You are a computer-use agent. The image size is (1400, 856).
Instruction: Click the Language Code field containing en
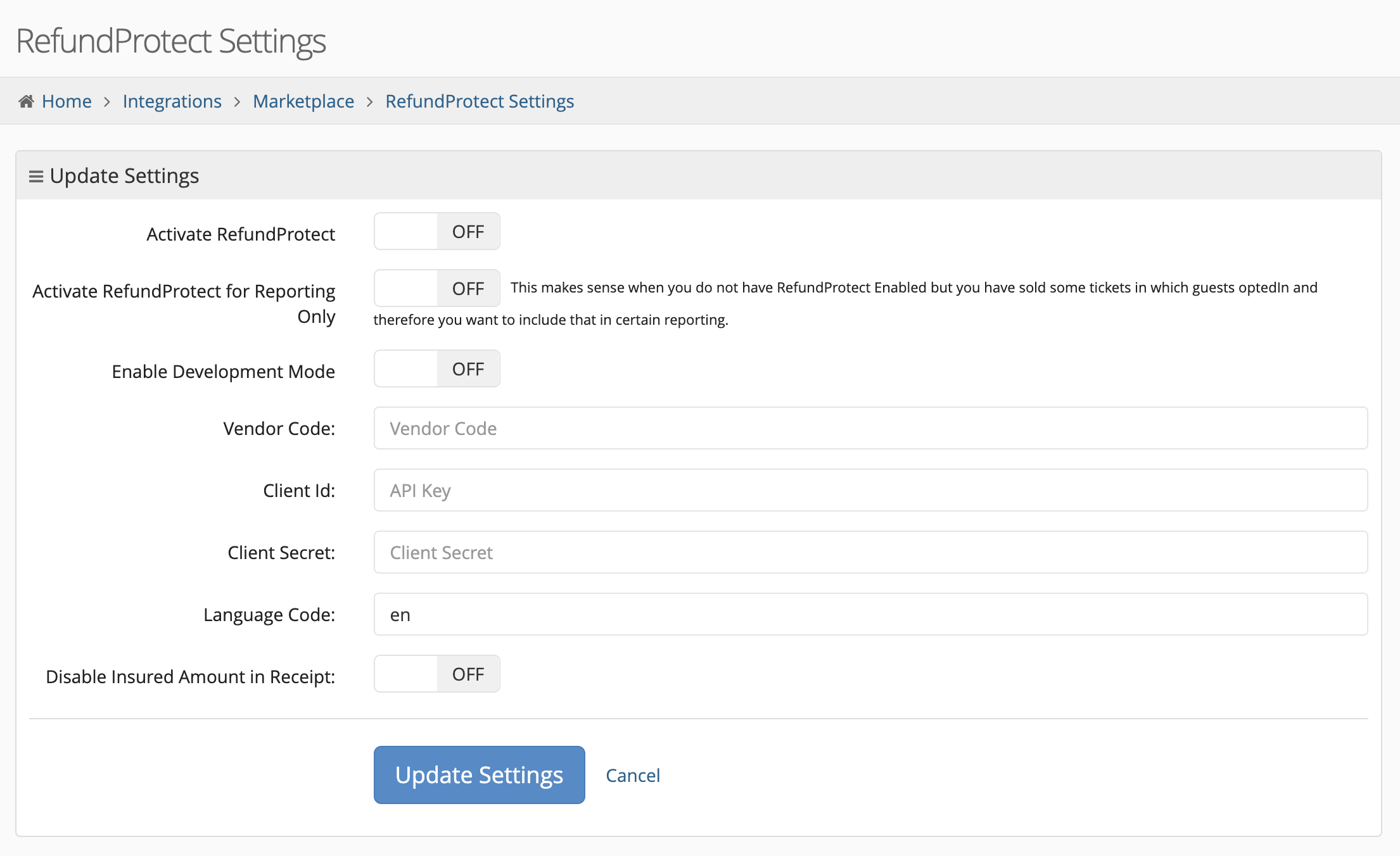click(x=870, y=615)
